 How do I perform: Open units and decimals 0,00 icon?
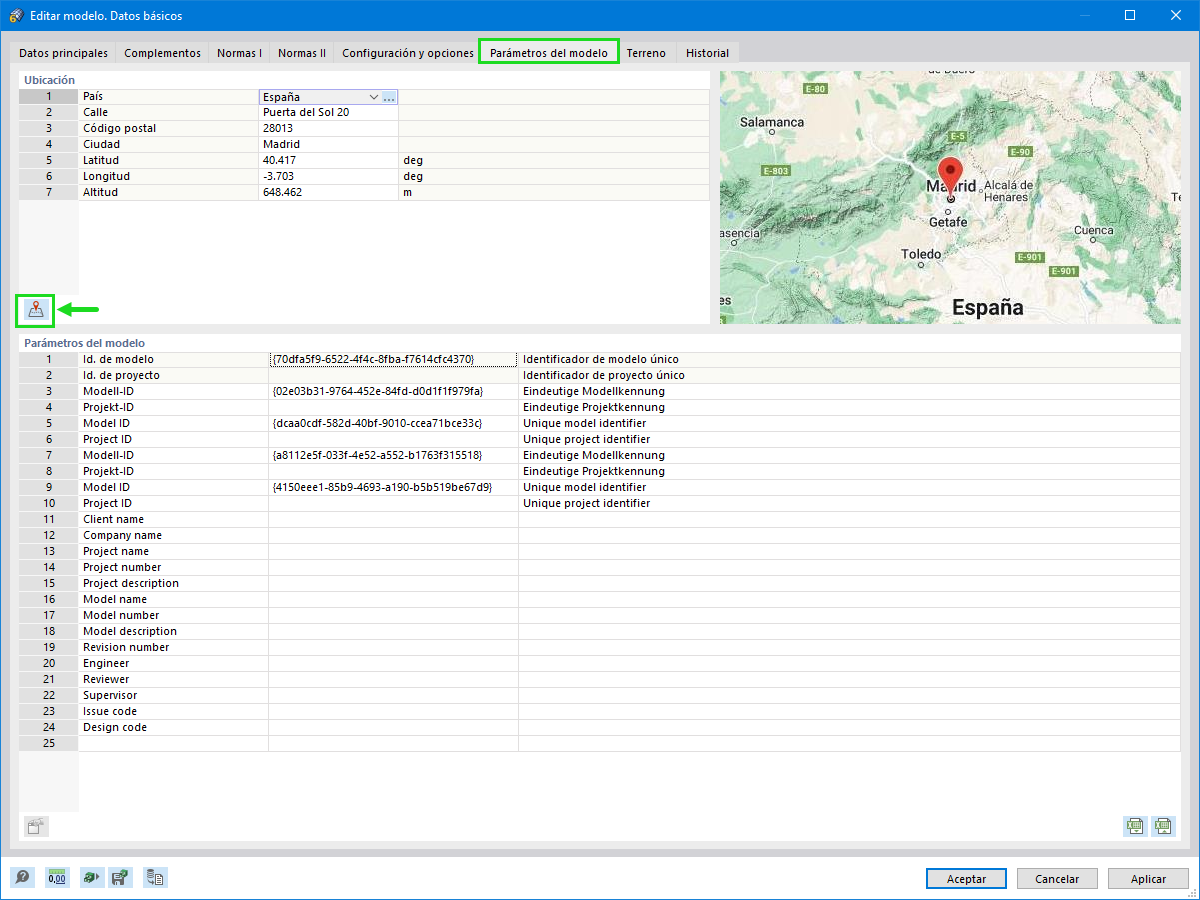57,878
